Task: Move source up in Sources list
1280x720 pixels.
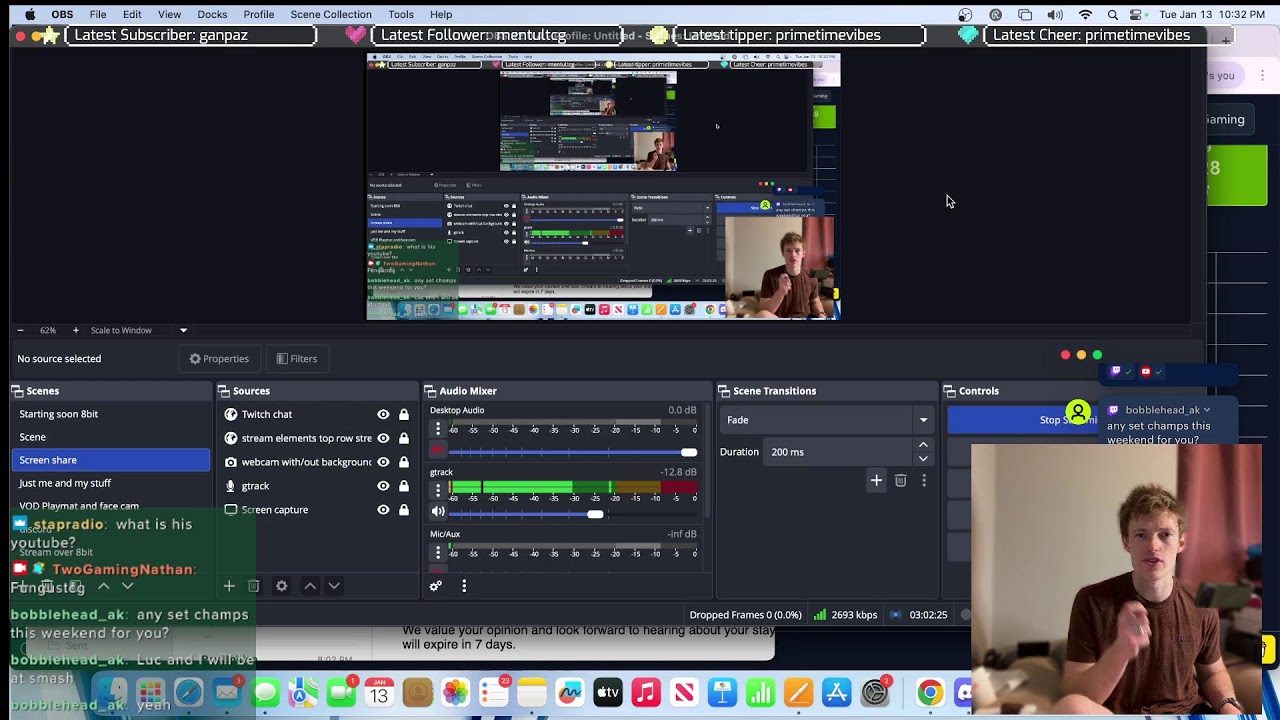Action: tap(310, 586)
